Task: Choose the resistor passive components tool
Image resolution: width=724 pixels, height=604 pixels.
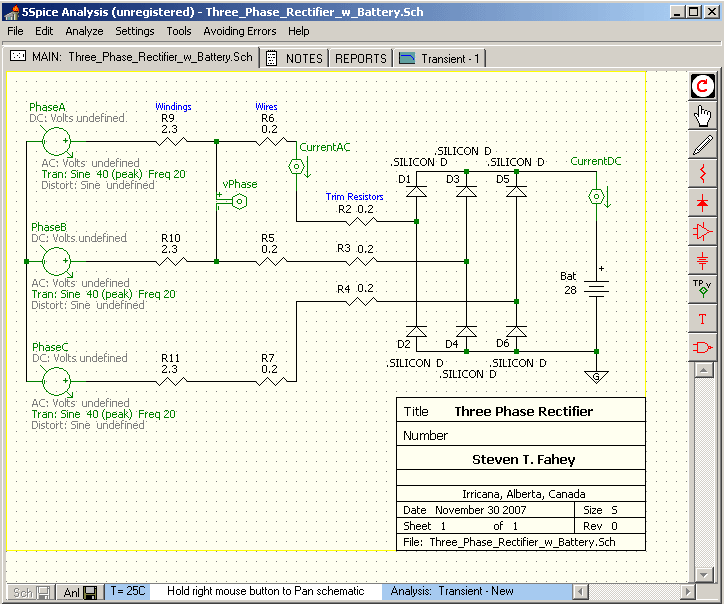Action: pyautogui.click(x=704, y=174)
